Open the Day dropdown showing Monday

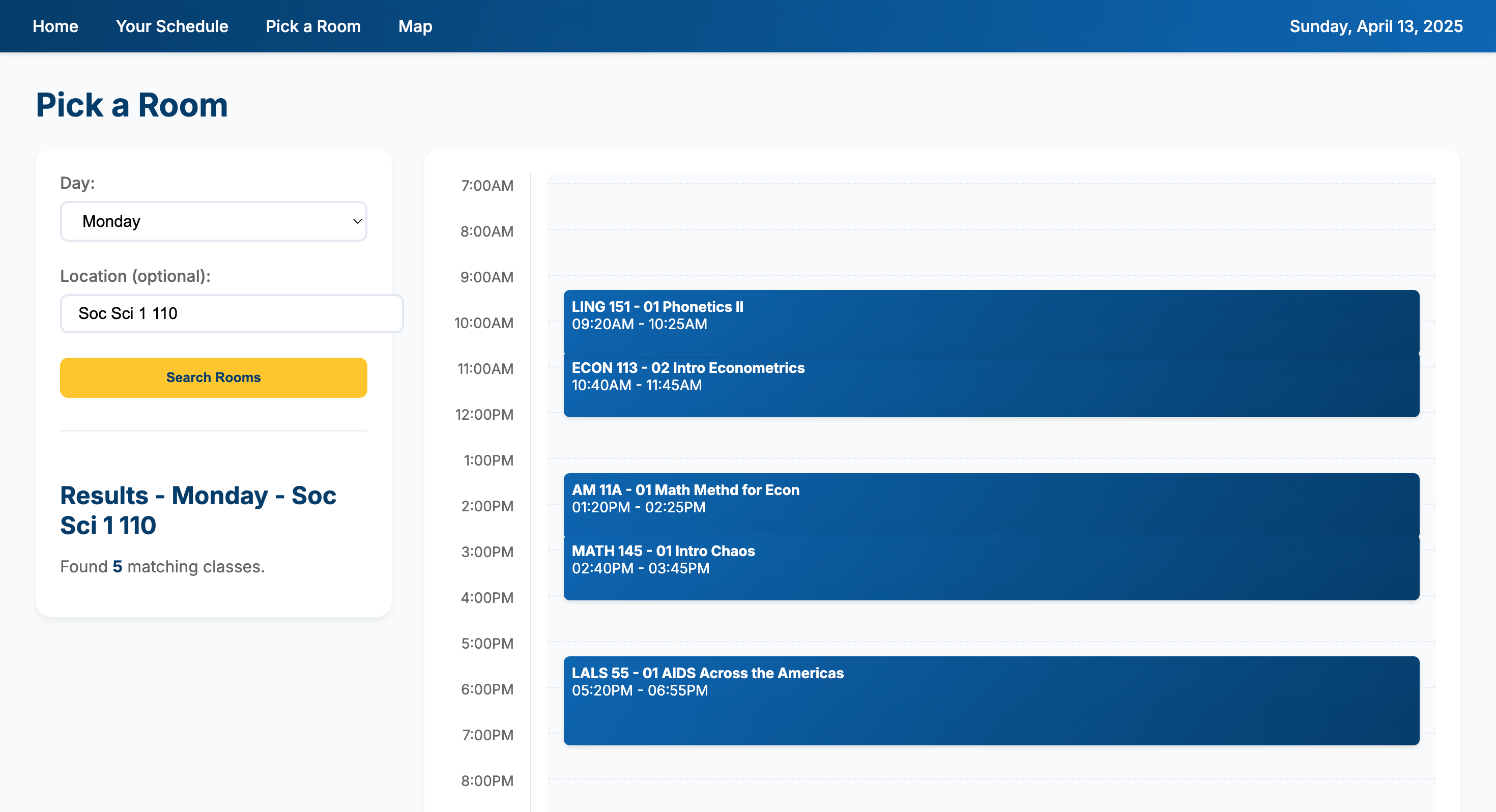213,221
